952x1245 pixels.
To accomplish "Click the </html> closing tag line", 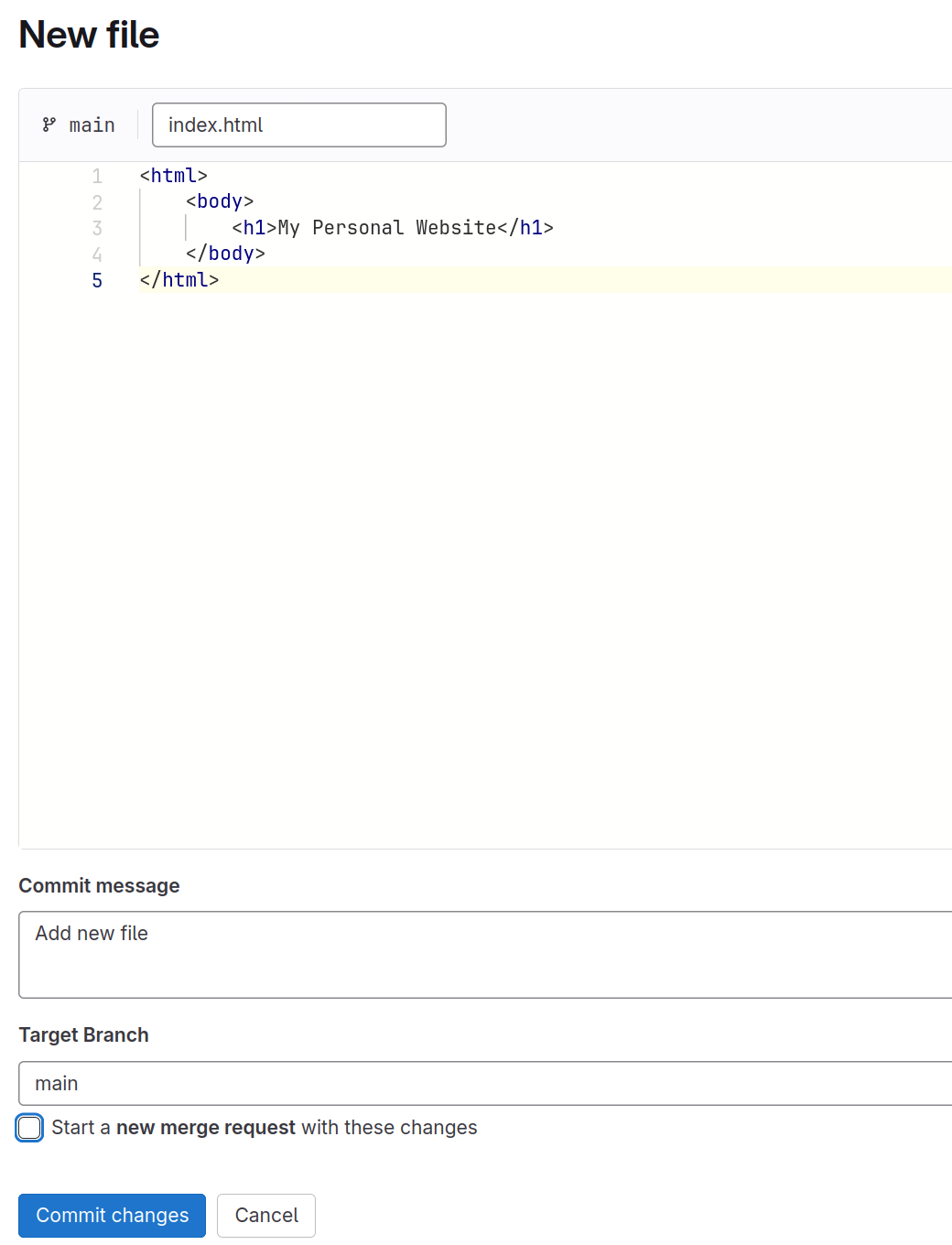I will pos(179,280).
